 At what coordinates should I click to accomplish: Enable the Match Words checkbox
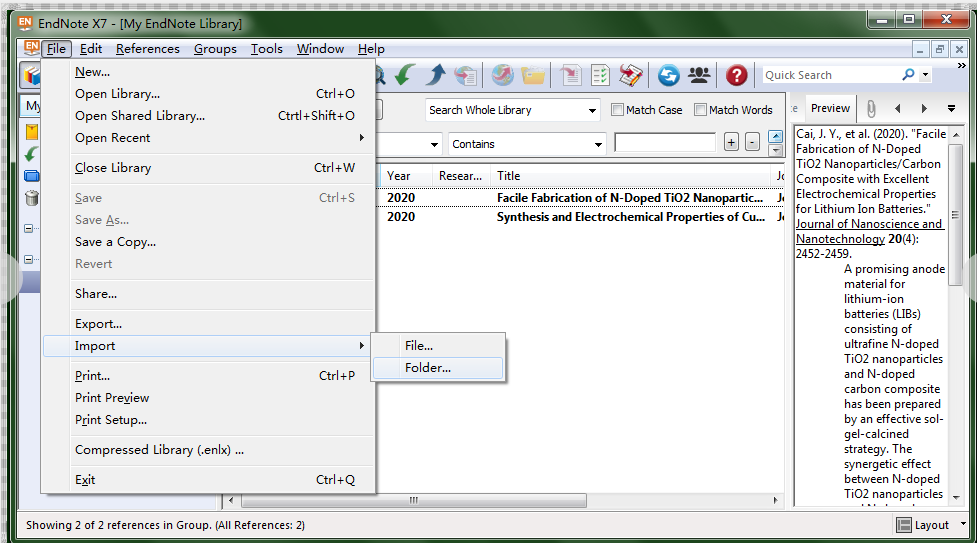[x=700, y=110]
